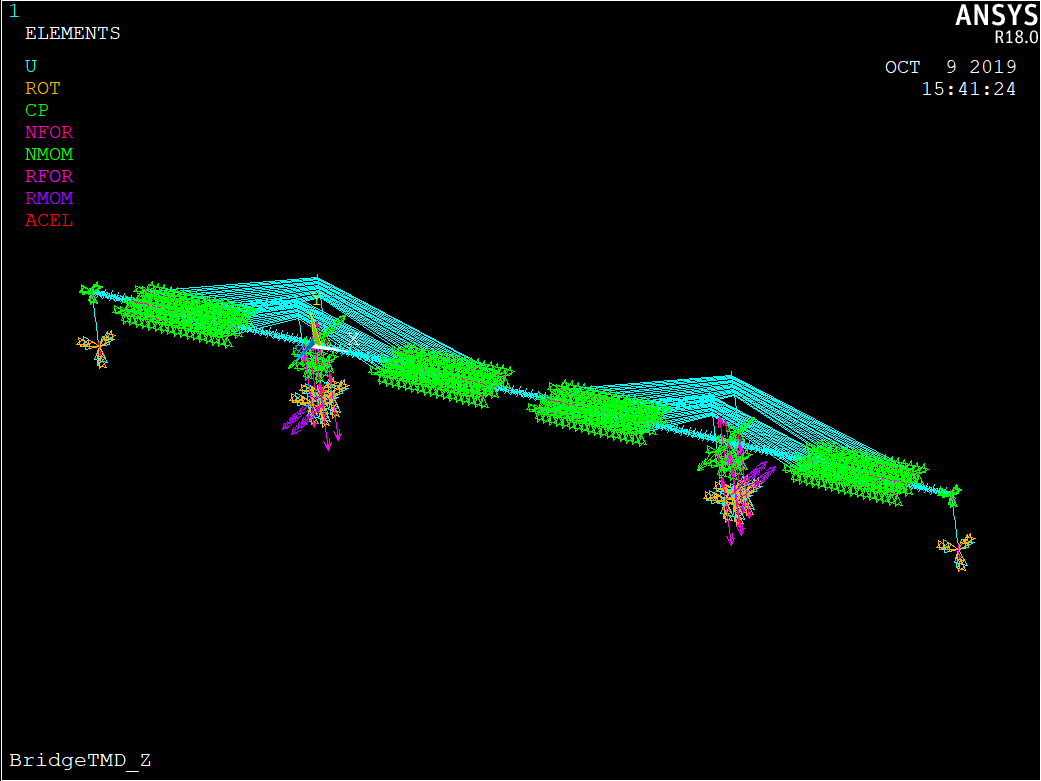Click the ELEMENTS plot type heading
1041x781 pixels.
(x=72, y=33)
